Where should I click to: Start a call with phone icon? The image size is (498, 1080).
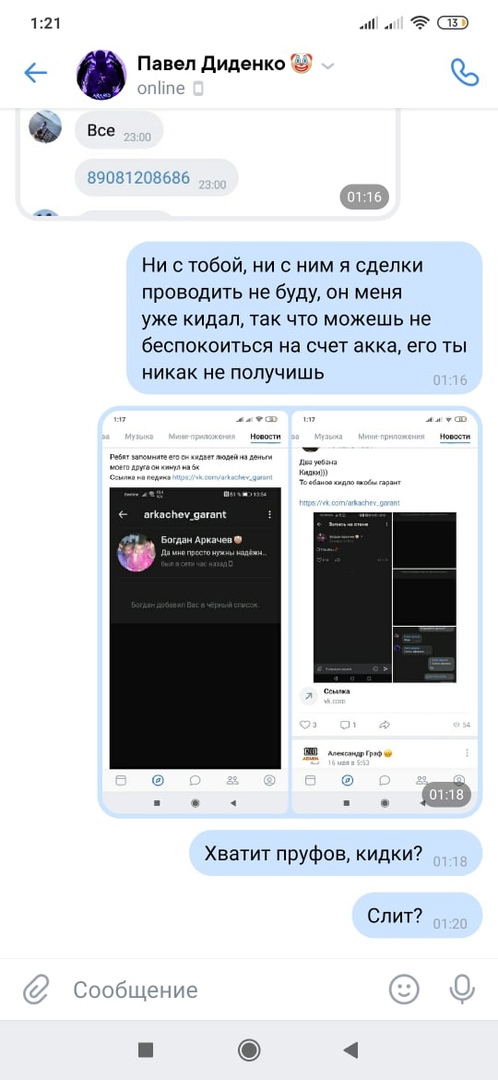click(x=464, y=72)
